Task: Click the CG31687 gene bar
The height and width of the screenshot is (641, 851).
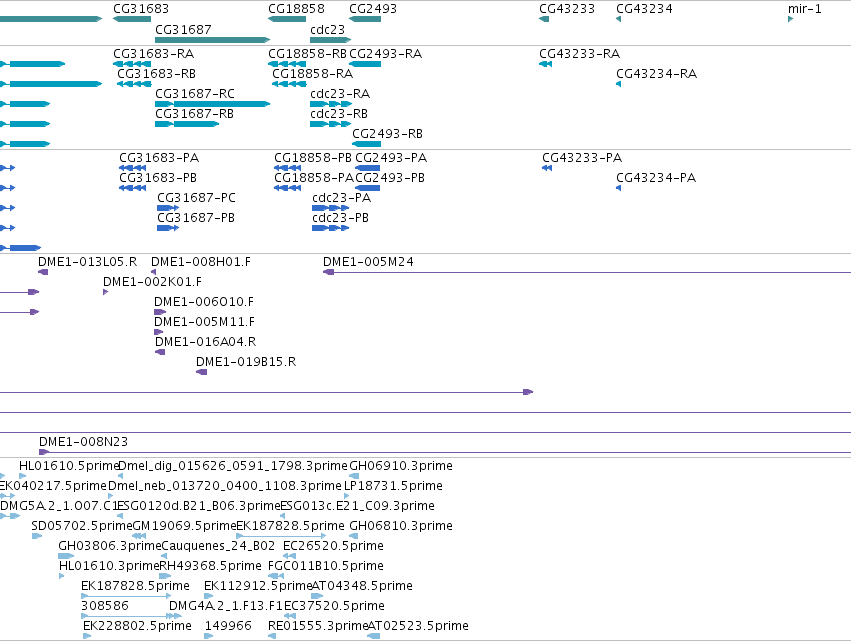Action: (212, 40)
